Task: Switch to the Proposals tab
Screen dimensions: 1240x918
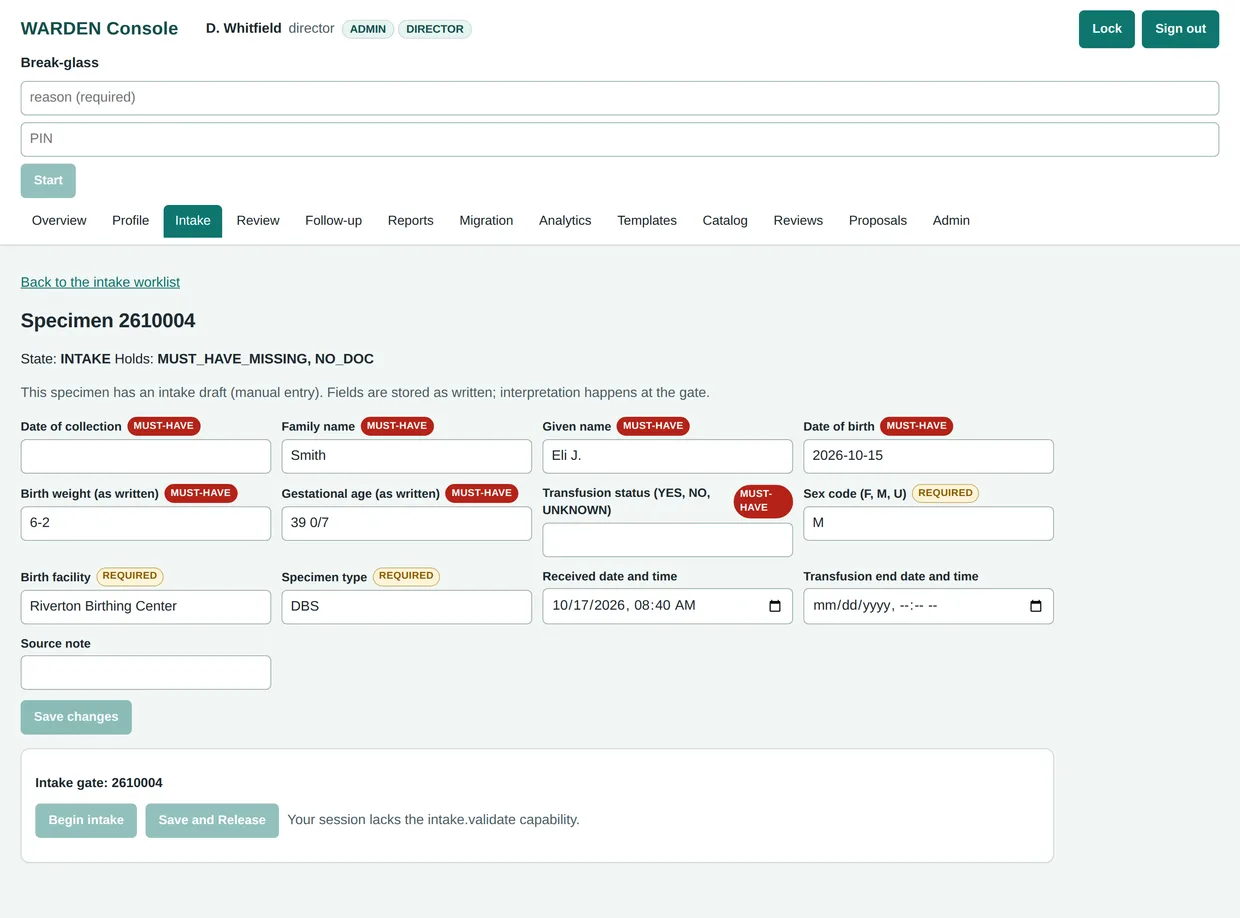Action: pos(878,221)
